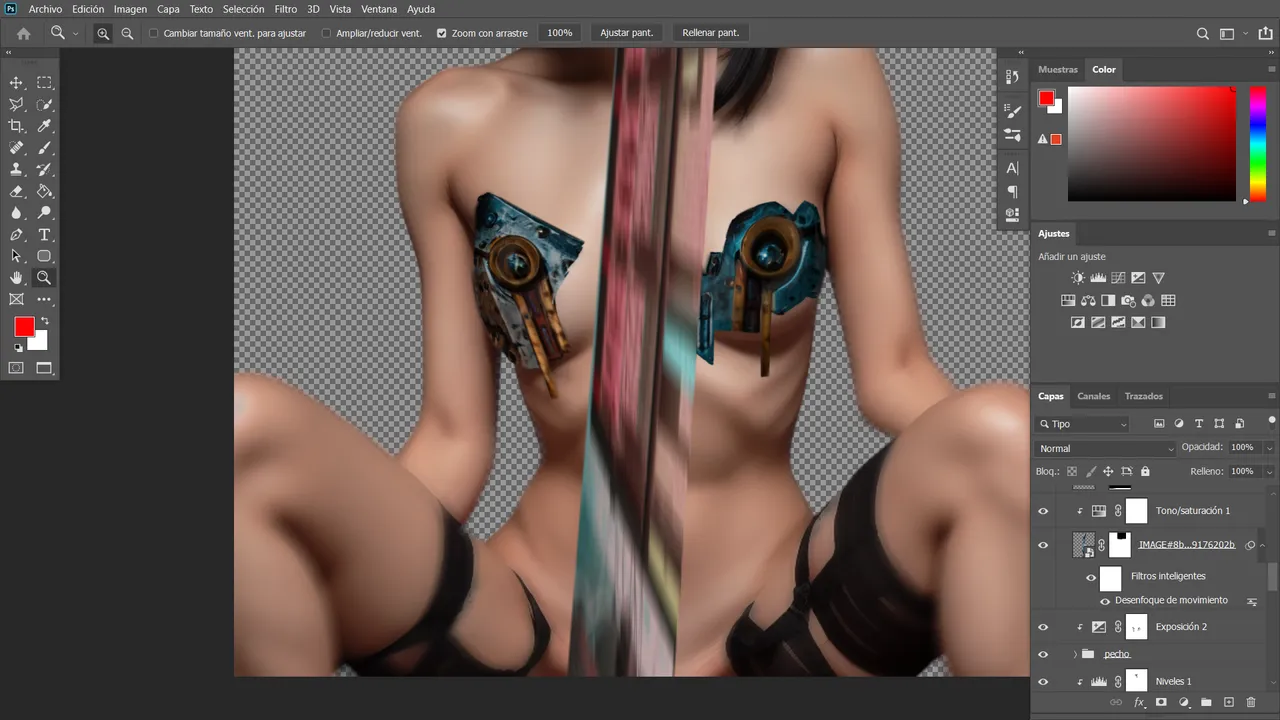The width and height of the screenshot is (1280, 720).
Task: Hide the Tono/saturación 1 layer
Action: click(x=1043, y=511)
